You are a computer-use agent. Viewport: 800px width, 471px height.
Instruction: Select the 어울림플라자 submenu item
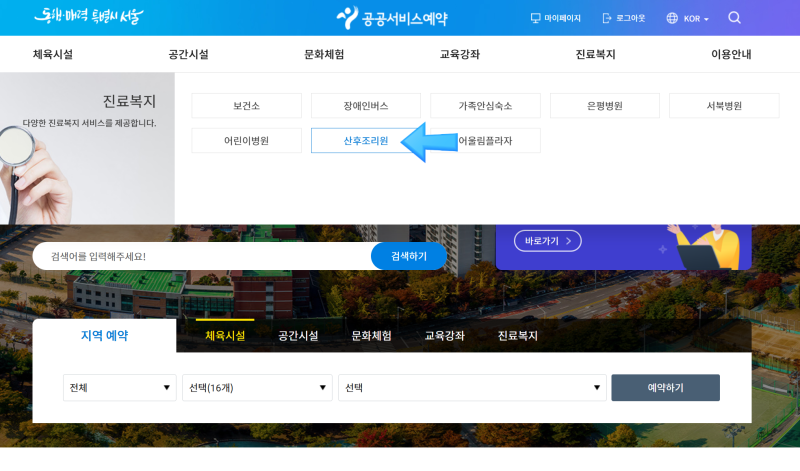(485, 140)
